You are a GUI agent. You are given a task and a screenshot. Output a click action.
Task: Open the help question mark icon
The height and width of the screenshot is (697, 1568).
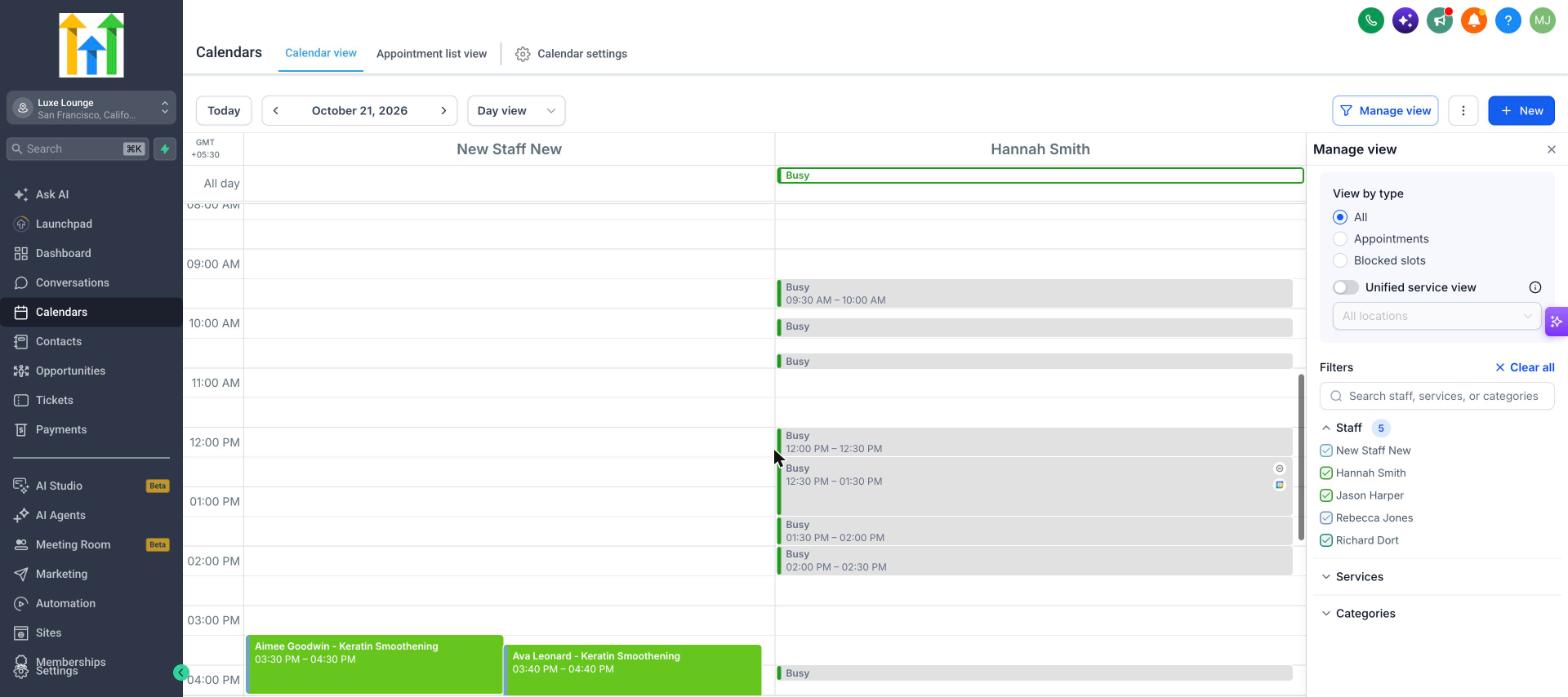pos(1508,20)
